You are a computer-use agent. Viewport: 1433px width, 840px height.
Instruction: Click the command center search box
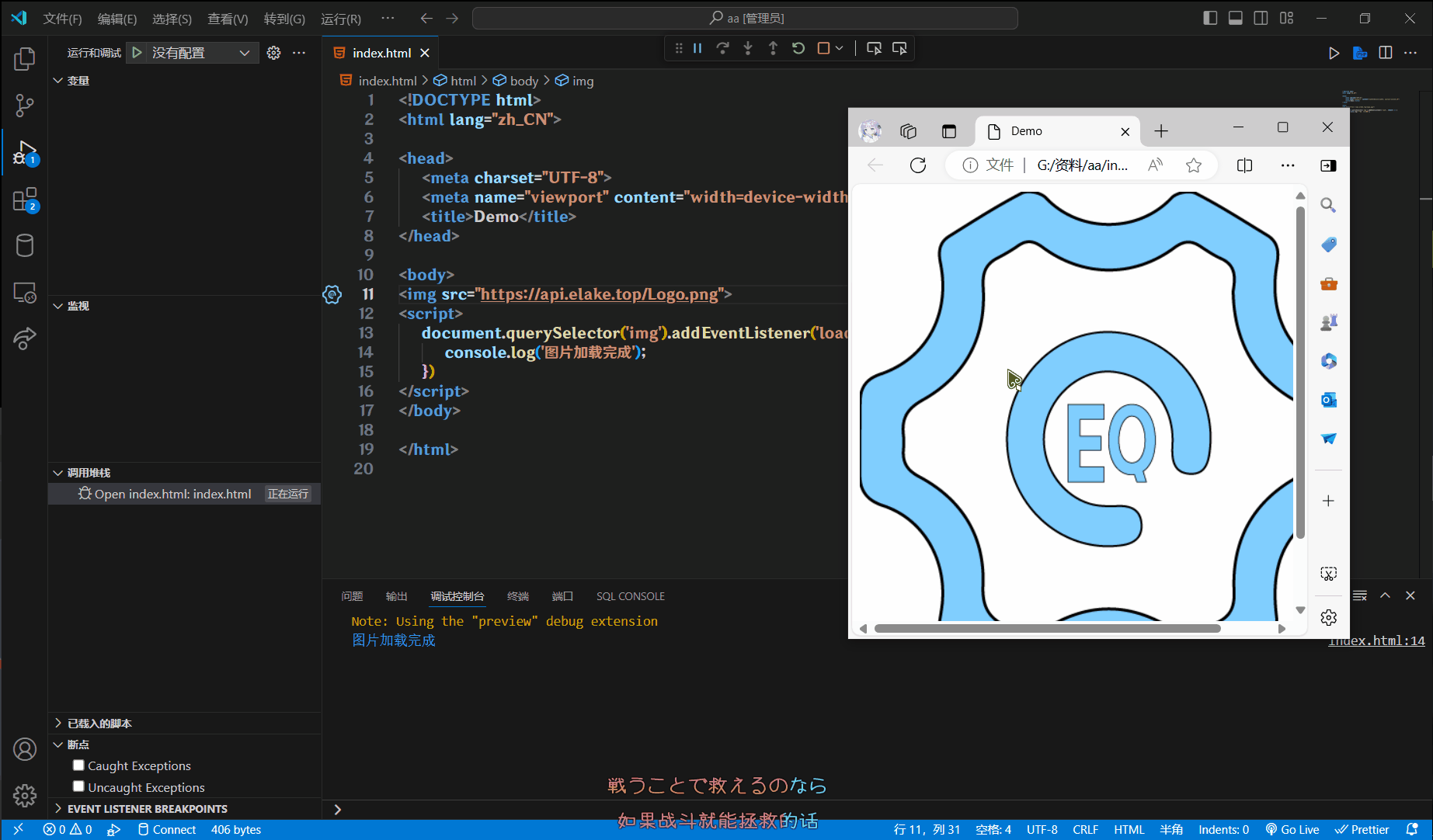tap(745, 18)
